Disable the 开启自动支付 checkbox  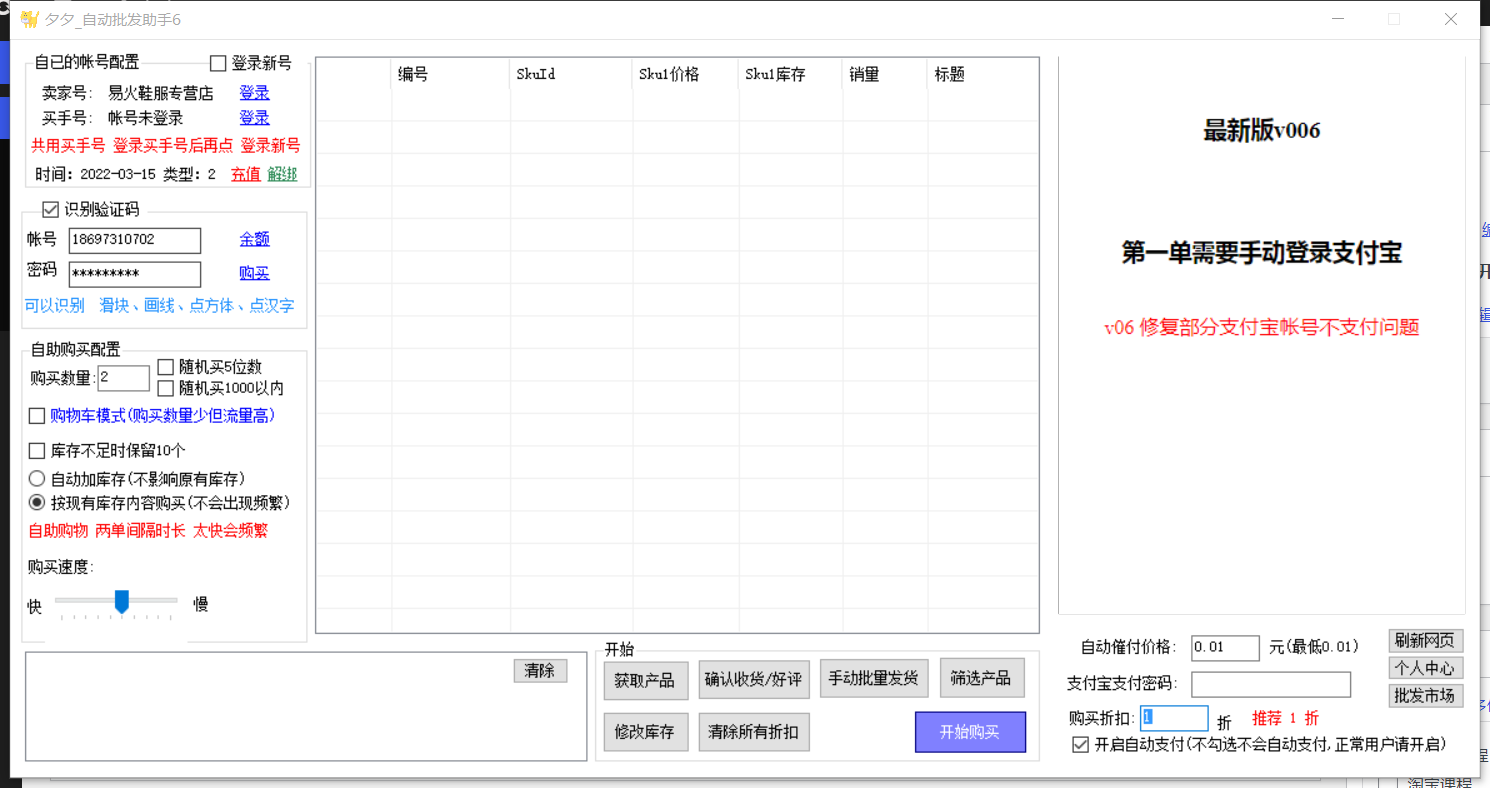pyautogui.click(x=1080, y=745)
